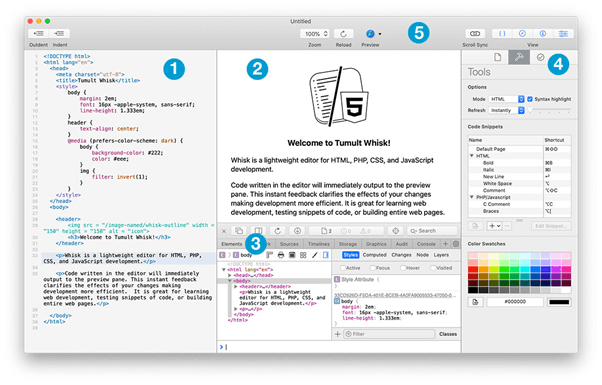Enable the Hover pseudo-class checkbox
Image resolution: width=602 pixels, height=385 pixels.
(403, 268)
